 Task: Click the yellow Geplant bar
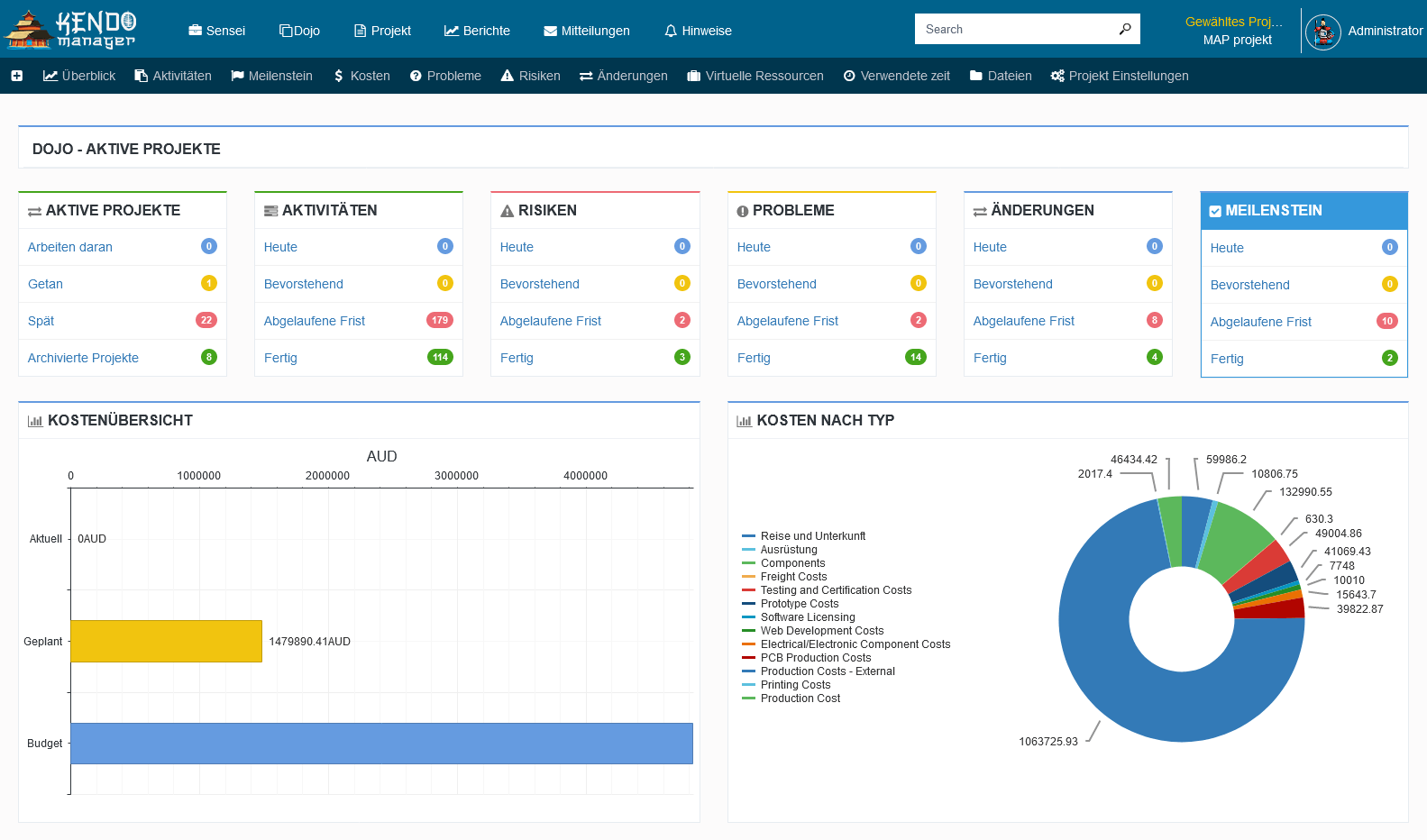click(167, 641)
